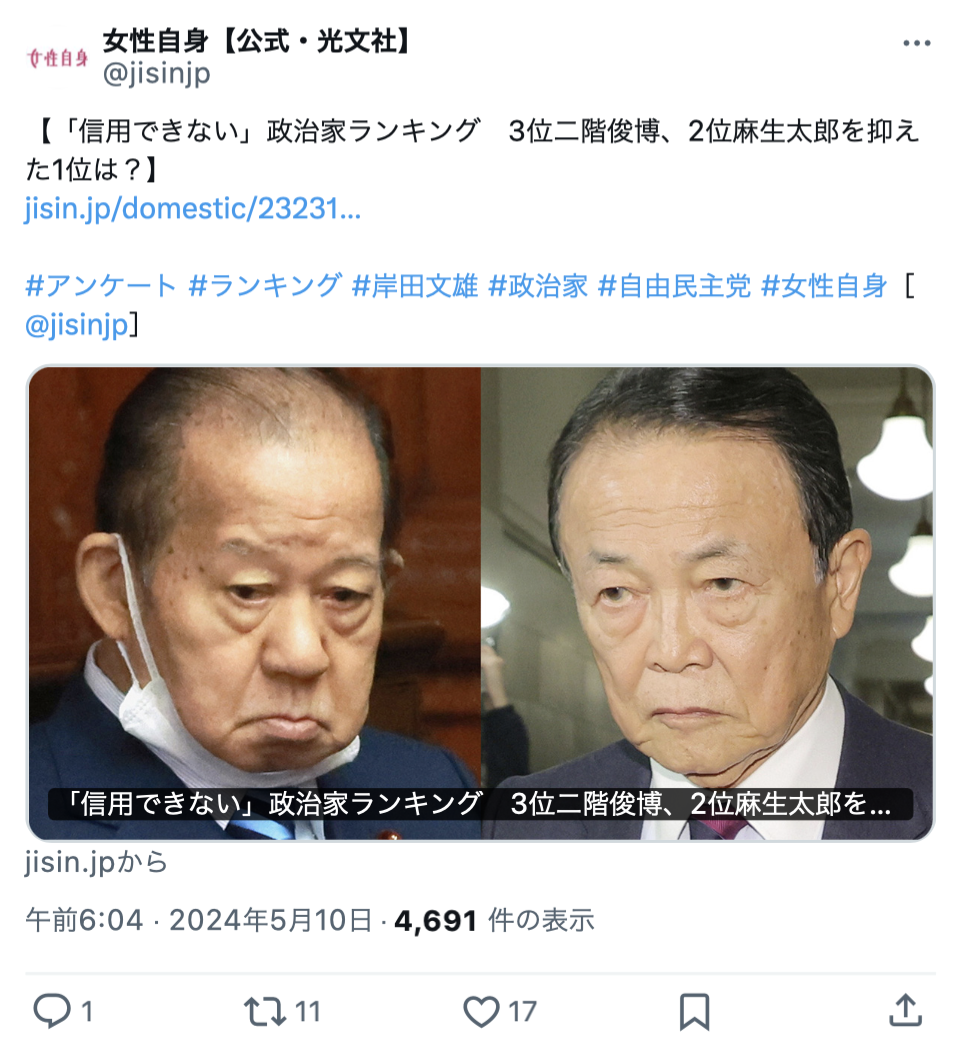Bookmark this post
Viewport: 960px width, 1044px height.
click(694, 1012)
